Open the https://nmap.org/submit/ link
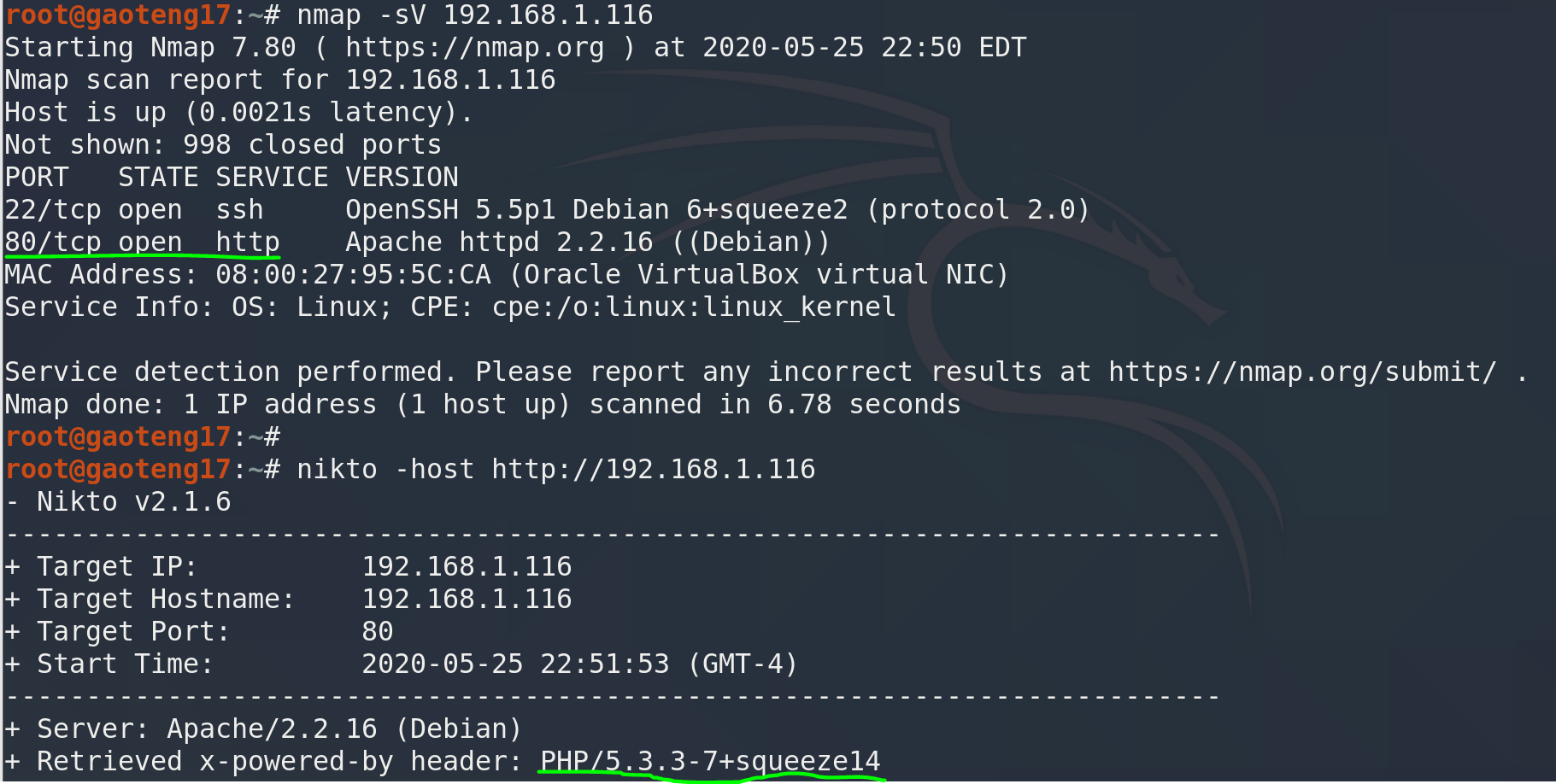The image size is (1556, 784). [1301, 372]
